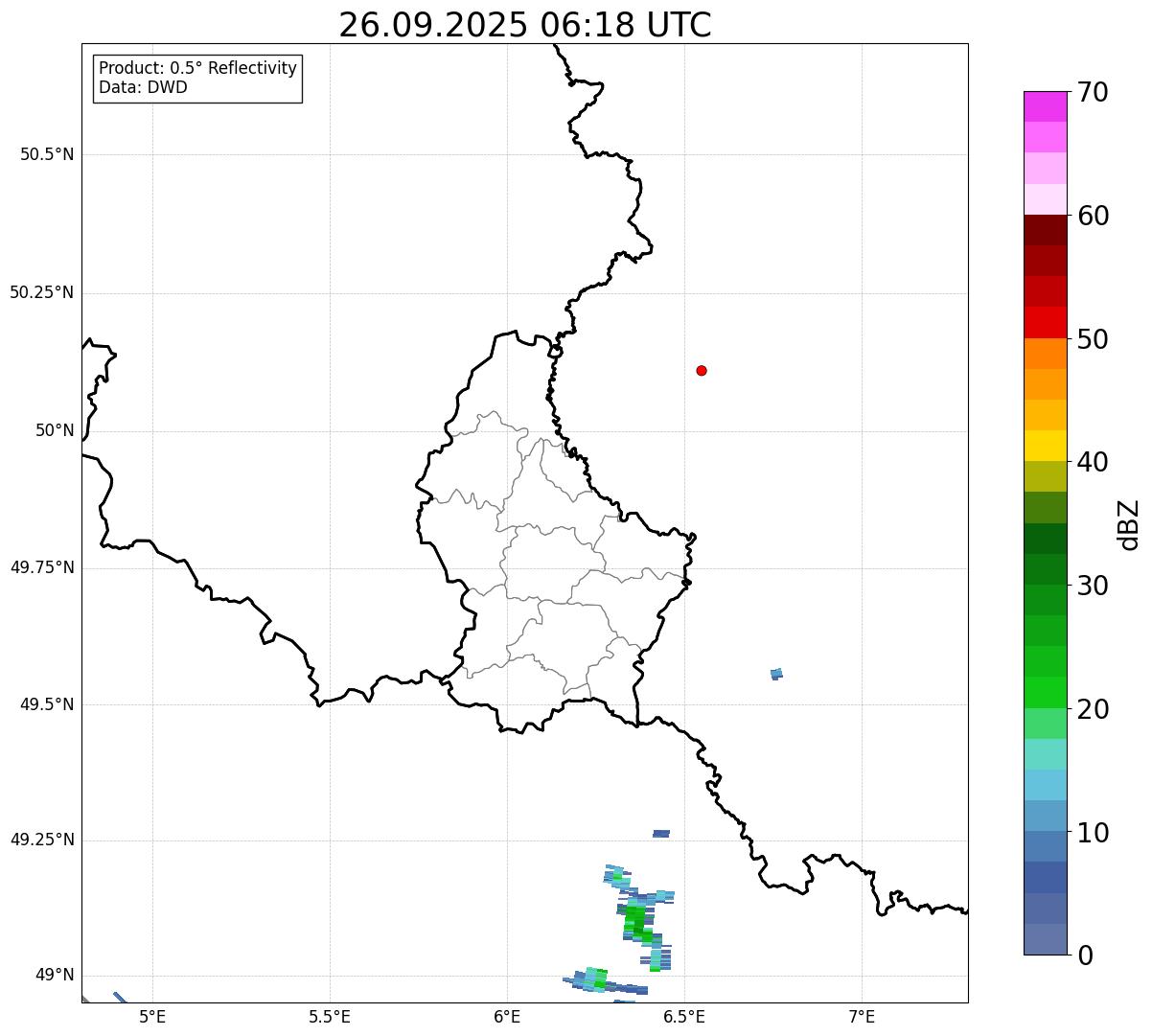This screenshot has width=1152, height=1036.
Task: Click the 49°N latitude label
Action: (55, 976)
